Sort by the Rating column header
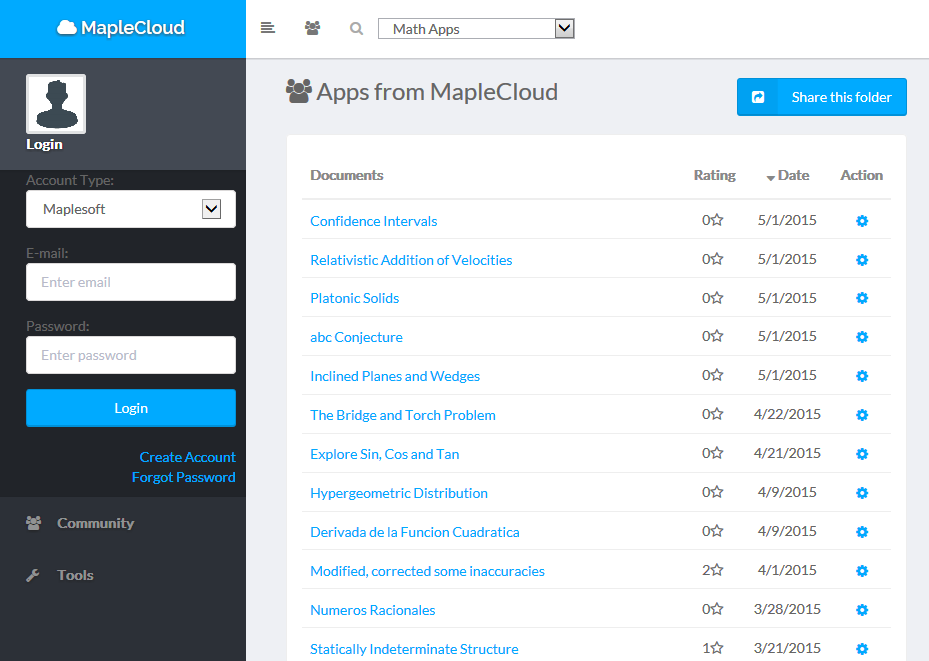The width and height of the screenshot is (929, 661). [715, 175]
